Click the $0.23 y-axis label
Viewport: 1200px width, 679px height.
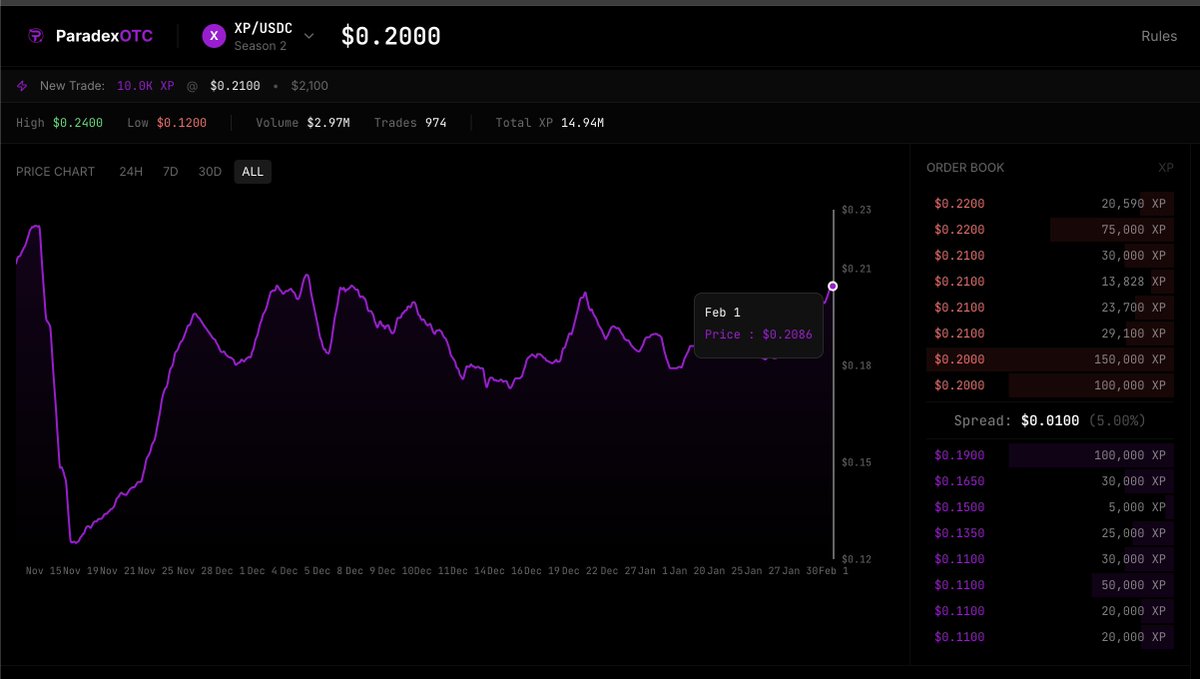click(x=857, y=210)
